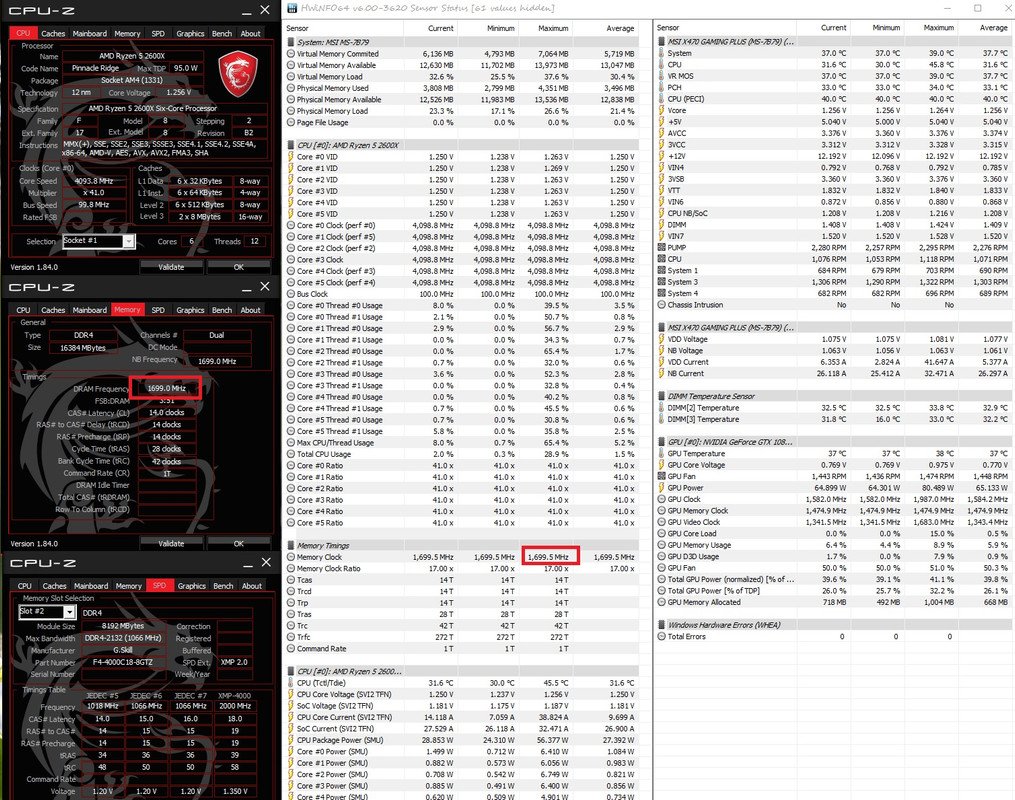
Task: Click Validate in CPU-Z processor window
Action: [x=172, y=267]
